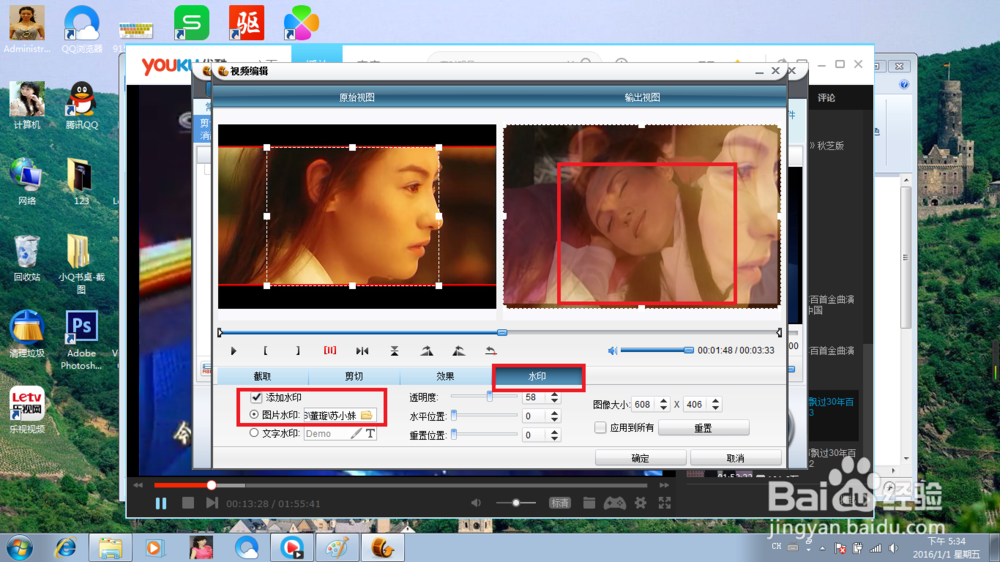Image resolution: width=1000 pixels, height=562 pixels.
Task: Set the end bracket marker
Action: point(298,351)
